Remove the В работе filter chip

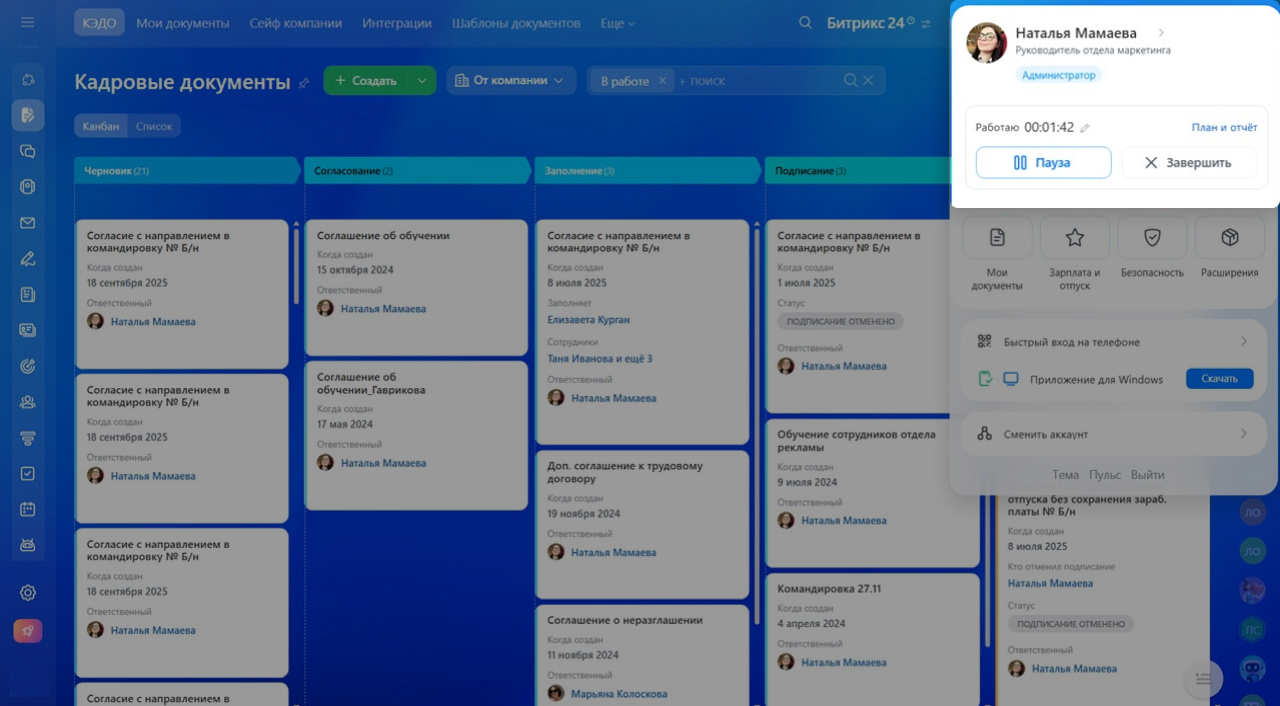[662, 81]
